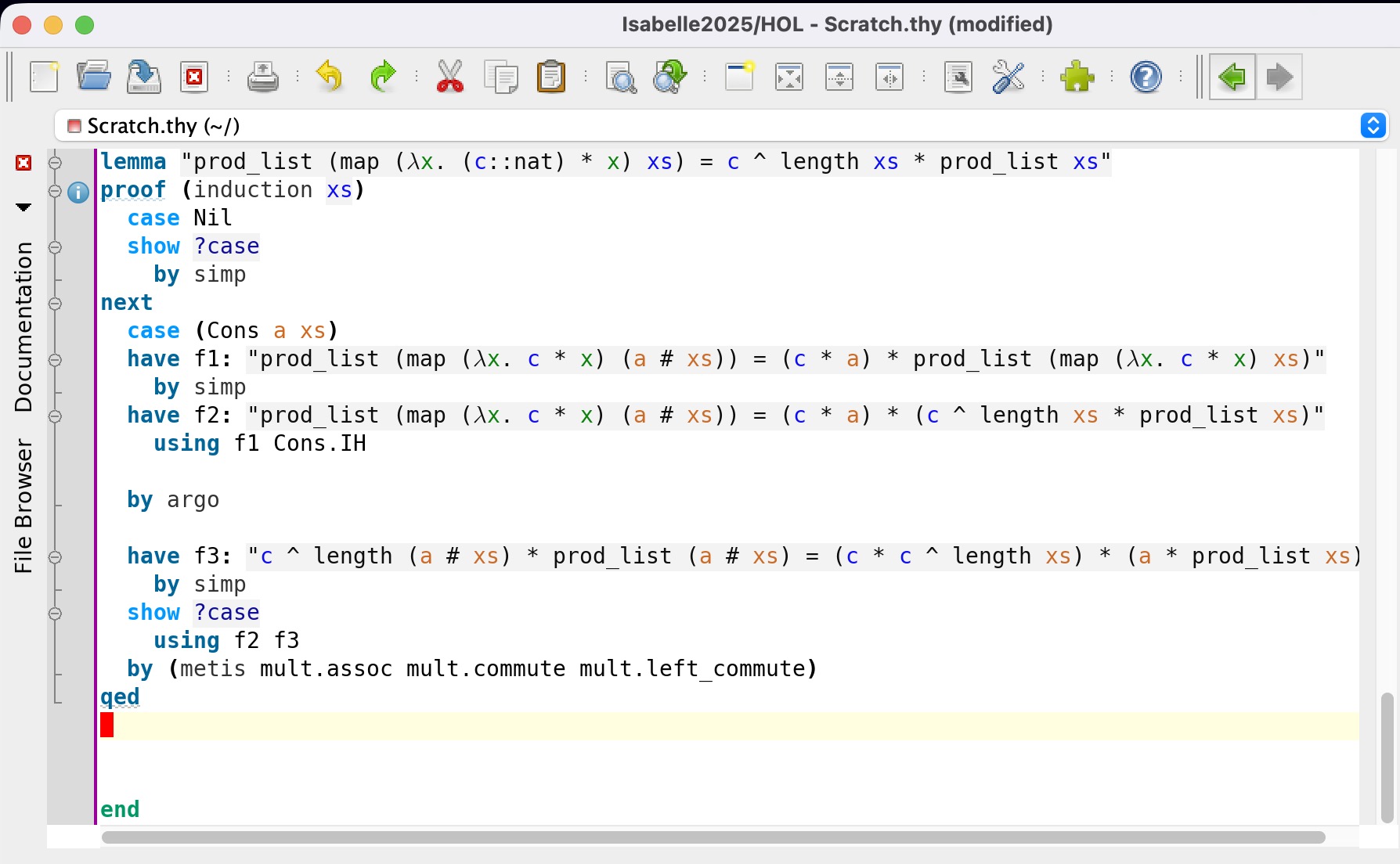Image resolution: width=1400 pixels, height=864 pixels.
Task: Cut the selection with the scissors icon
Action: (x=449, y=77)
